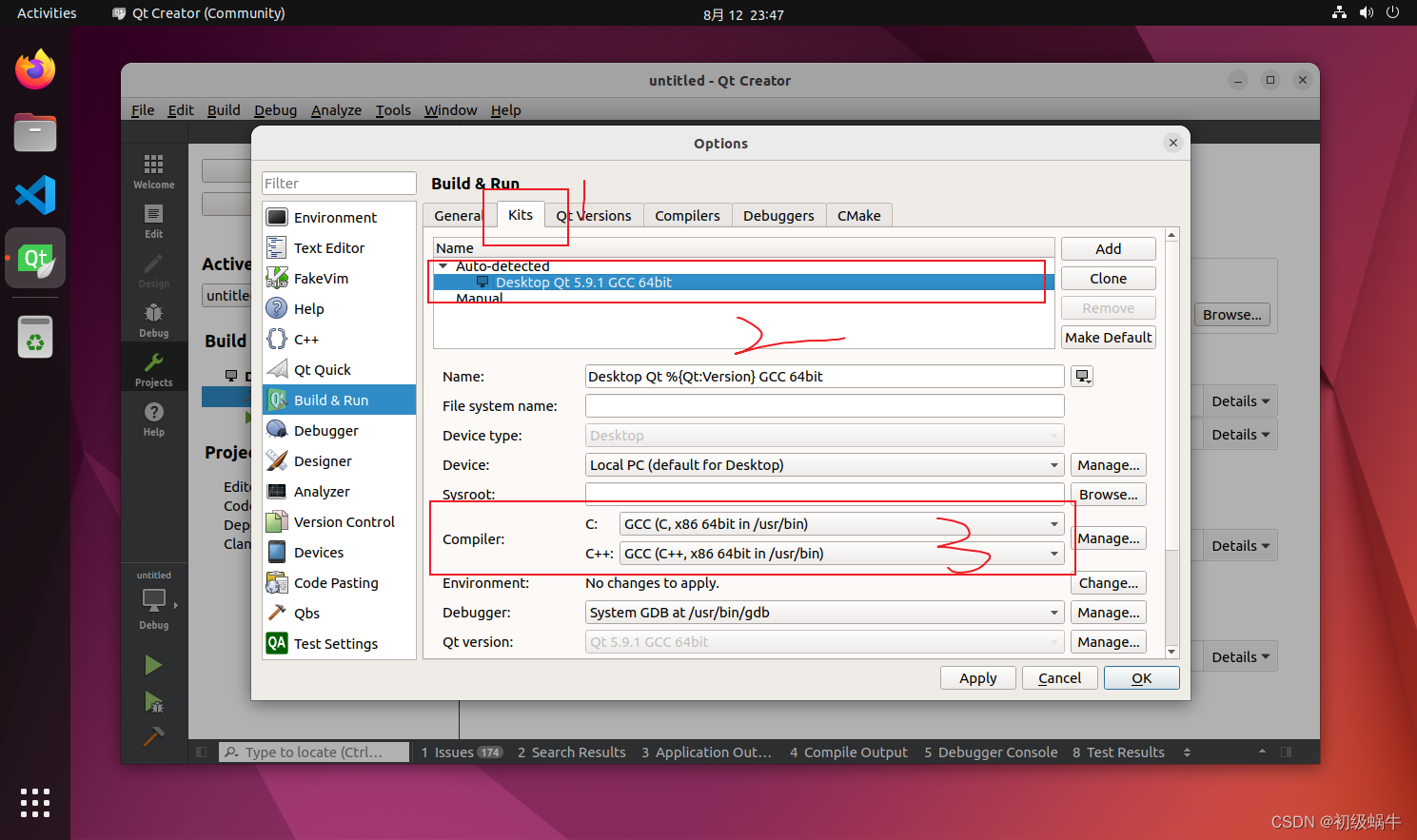Click the monitor icon beside kit Name field
The width and height of the screenshot is (1417, 840).
1082,376
